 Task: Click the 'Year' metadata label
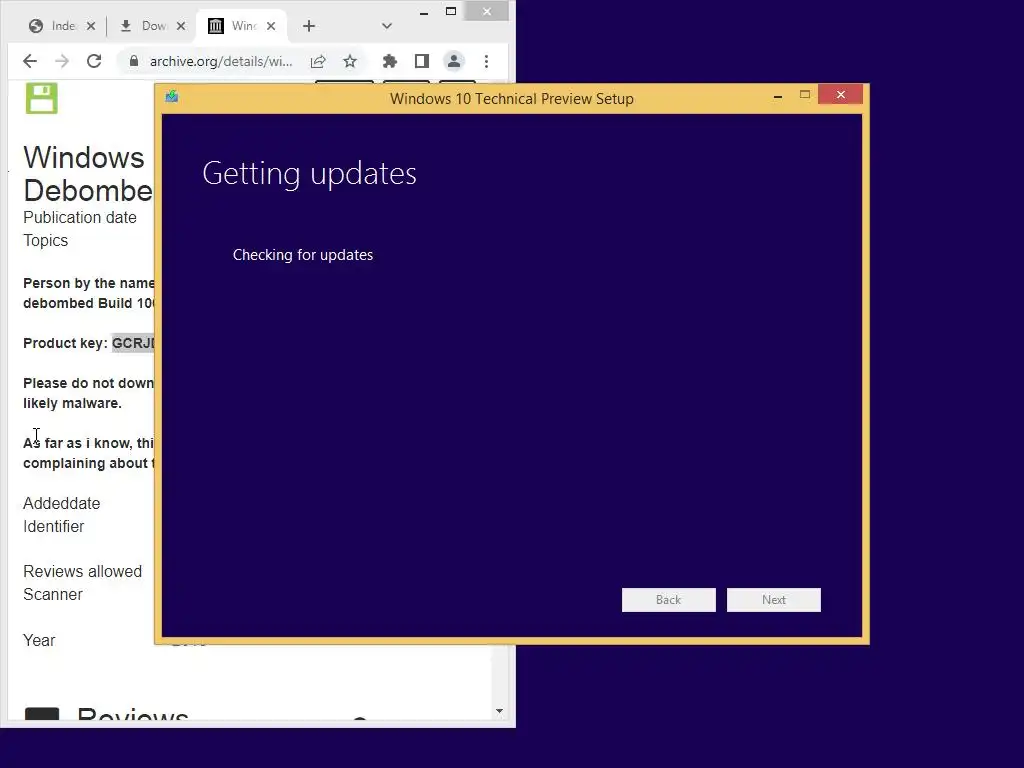(x=39, y=640)
